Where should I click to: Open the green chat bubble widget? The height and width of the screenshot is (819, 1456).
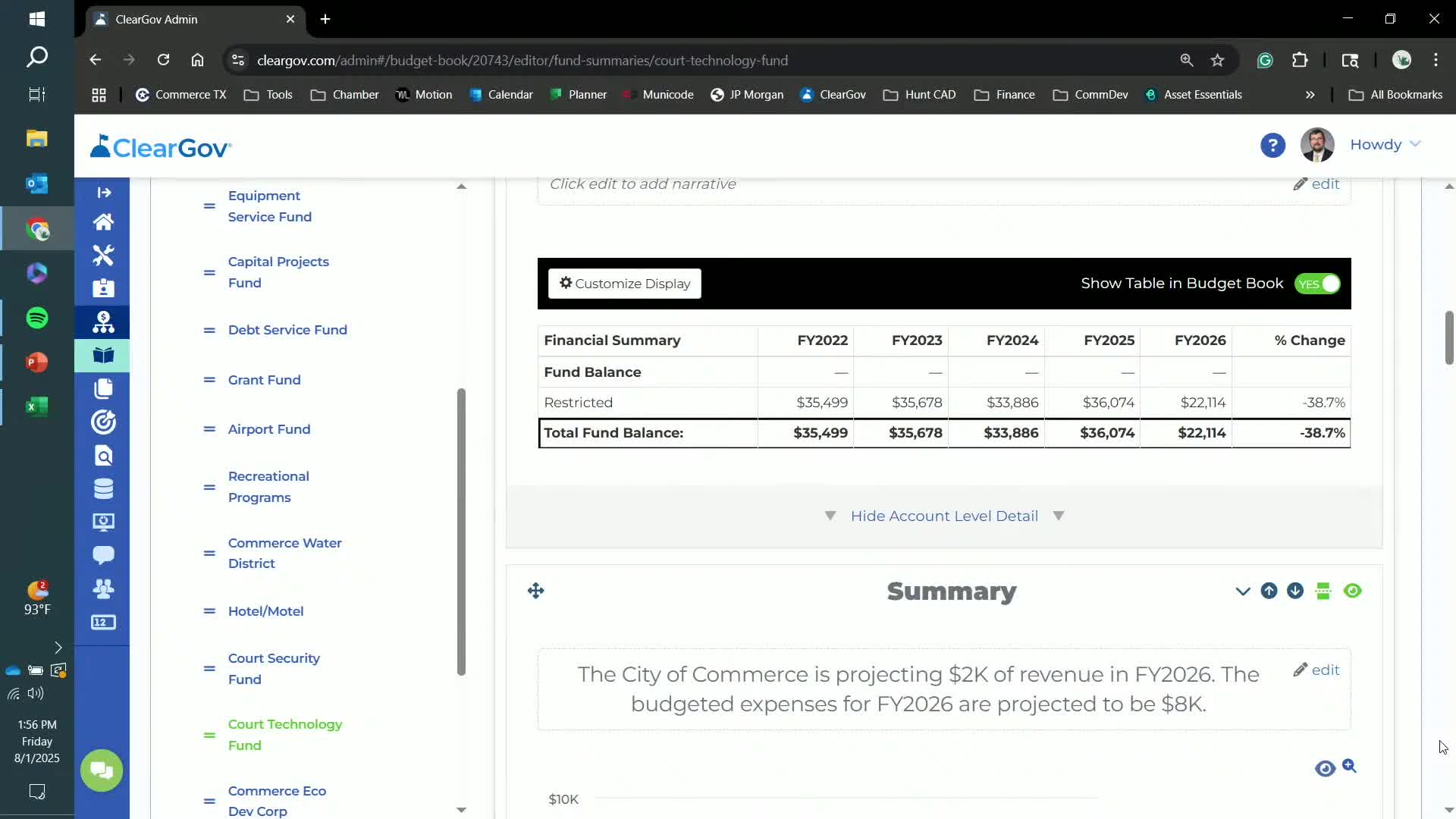[102, 770]
